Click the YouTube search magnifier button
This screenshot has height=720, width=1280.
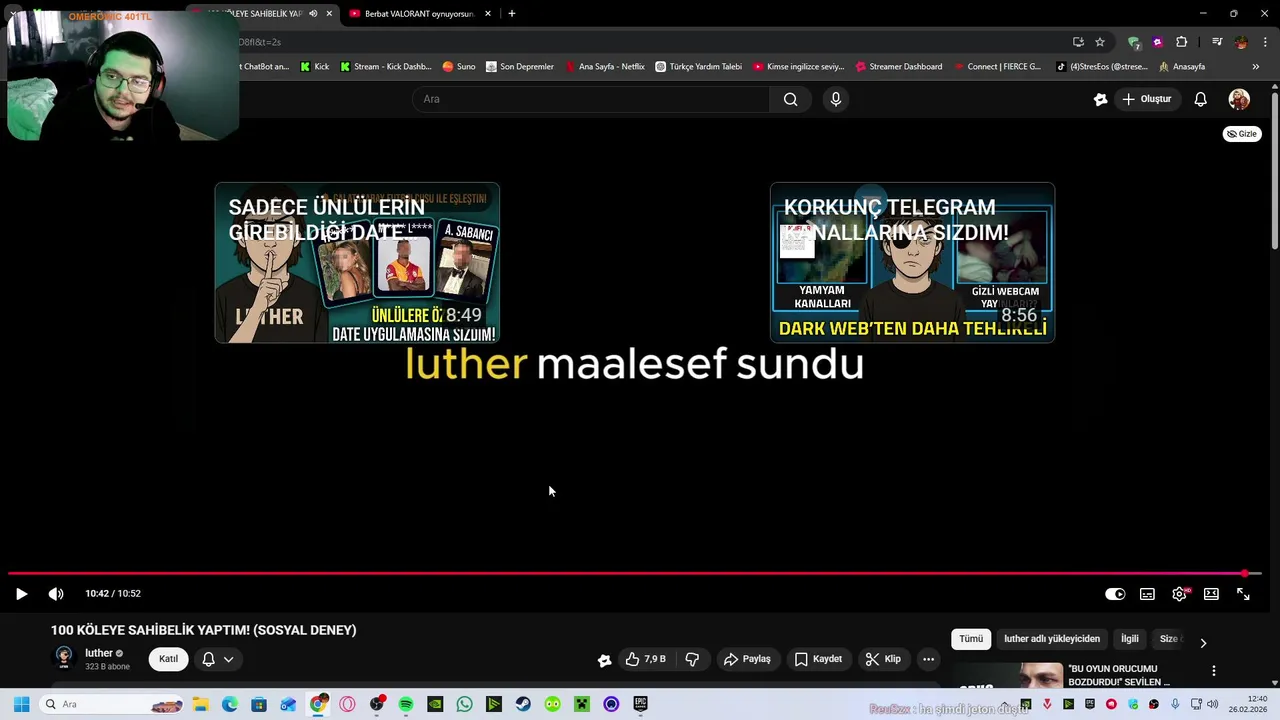point(790,99)
